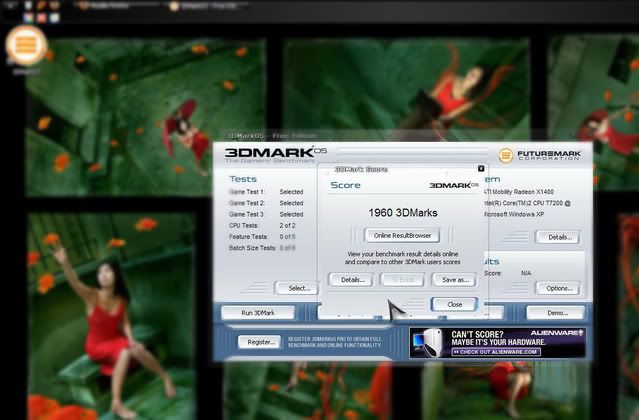Open the Select... tests button
The height and width of the screenshot is (420, 639).
coord(297,288)
